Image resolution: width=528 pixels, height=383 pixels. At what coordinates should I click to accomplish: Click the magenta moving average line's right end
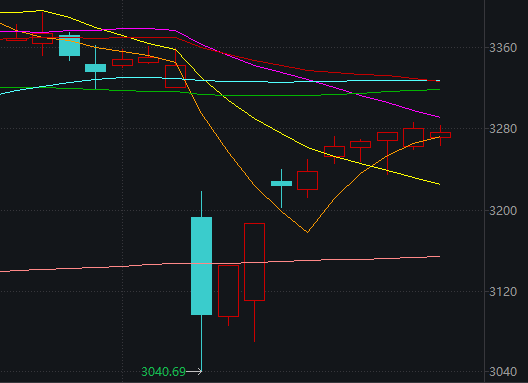(438, 117)
